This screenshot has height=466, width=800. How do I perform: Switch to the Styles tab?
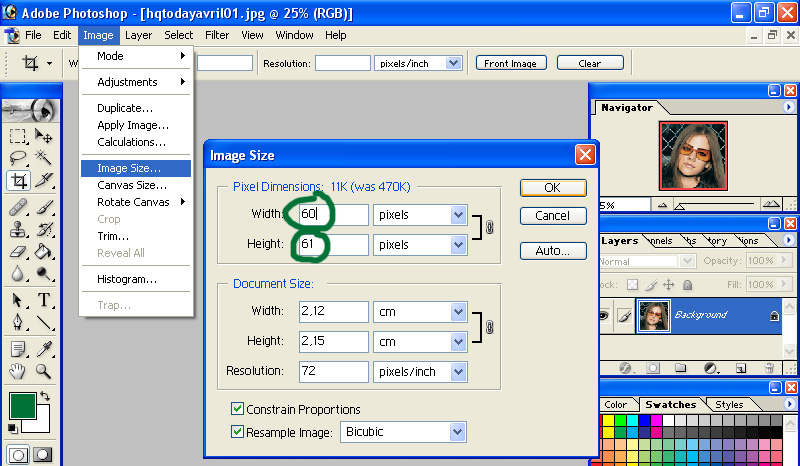(x=729, y=405)
